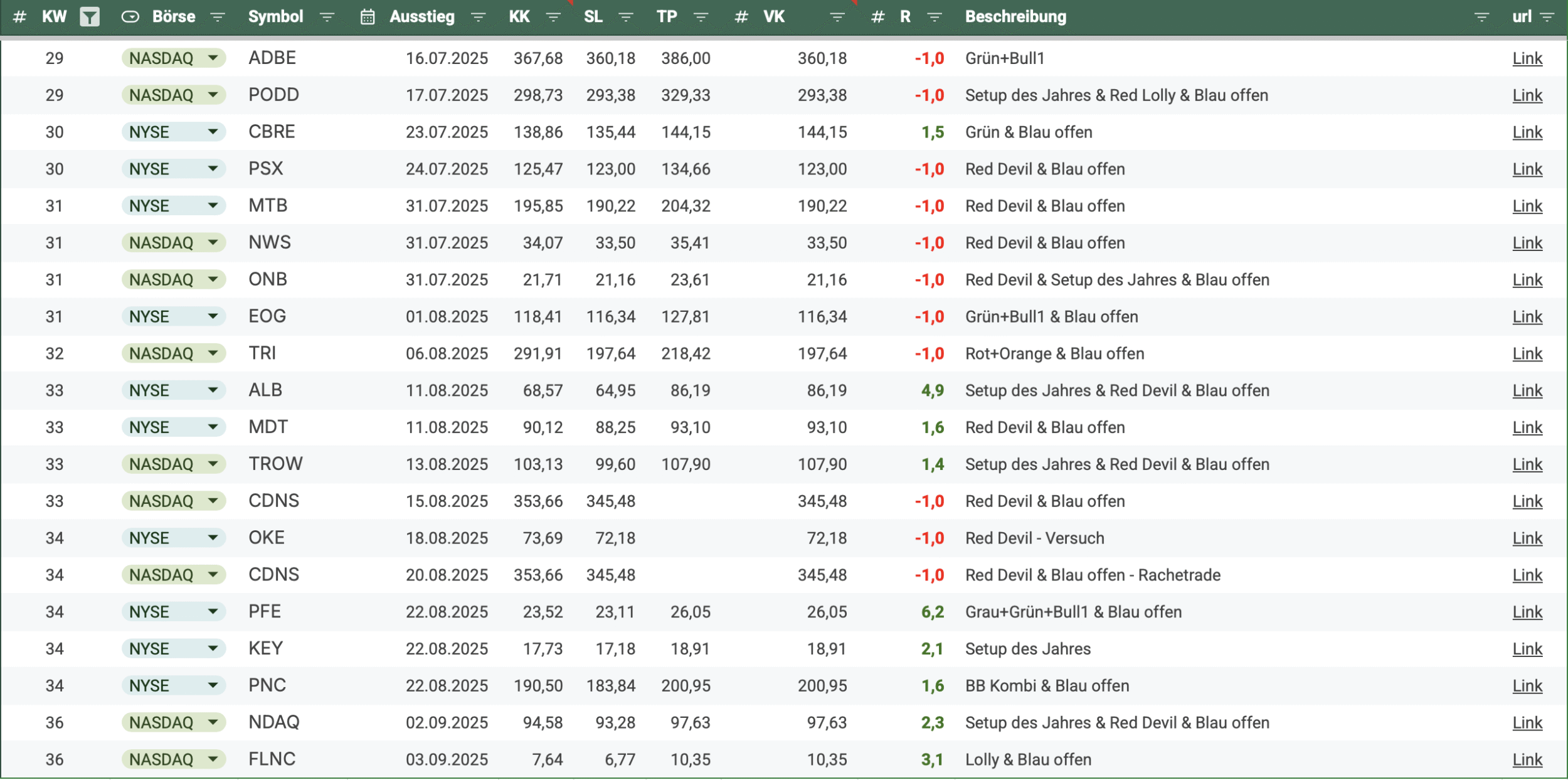Viewport: 1568px width, 780px height.
Task: Click the Symbol column filter icon
Action: (x=327, y=17)
